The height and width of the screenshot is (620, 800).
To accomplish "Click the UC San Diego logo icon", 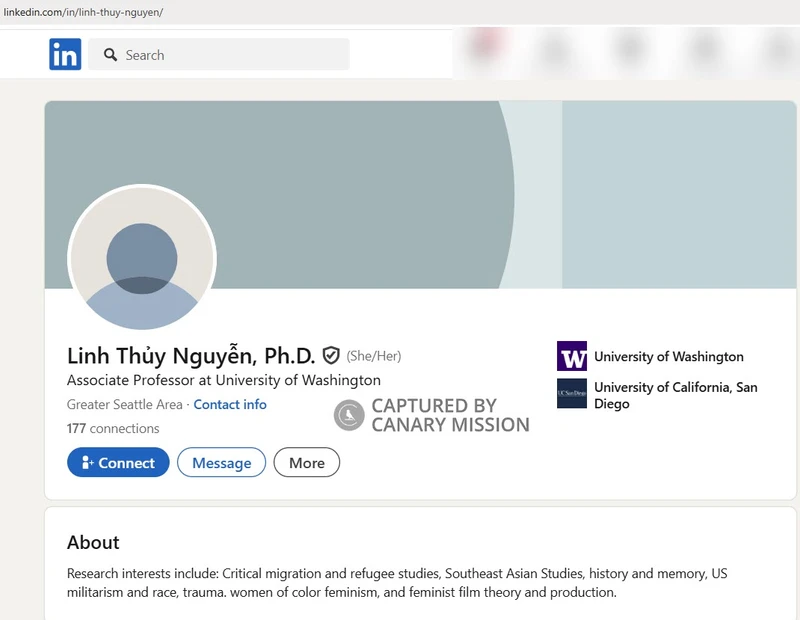I will tap(572, 394).
